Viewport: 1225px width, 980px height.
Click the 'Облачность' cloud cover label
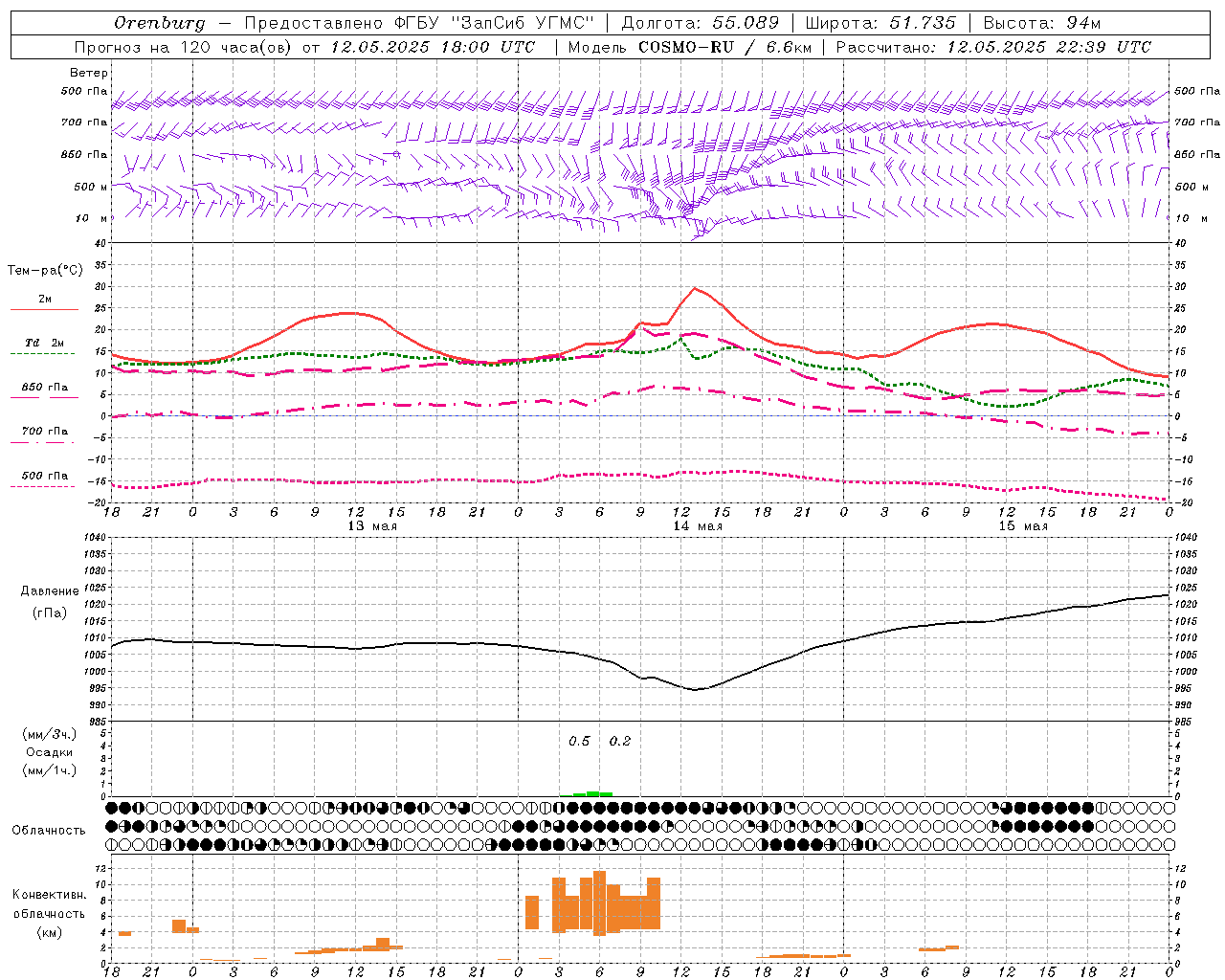[49, 830]
